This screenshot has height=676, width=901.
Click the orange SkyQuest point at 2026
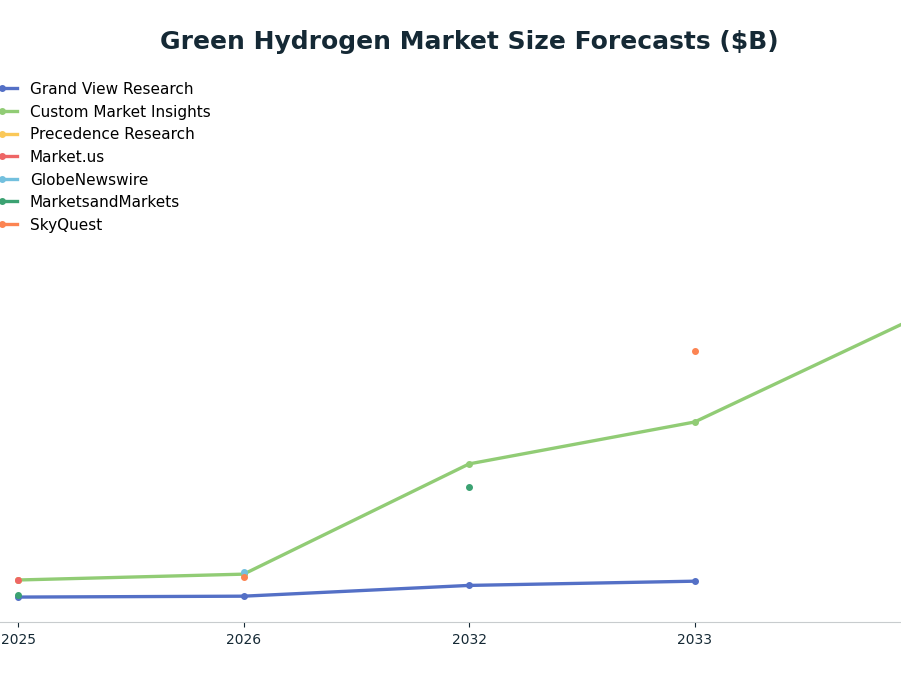pyautogui.click(x=244, y=578)
